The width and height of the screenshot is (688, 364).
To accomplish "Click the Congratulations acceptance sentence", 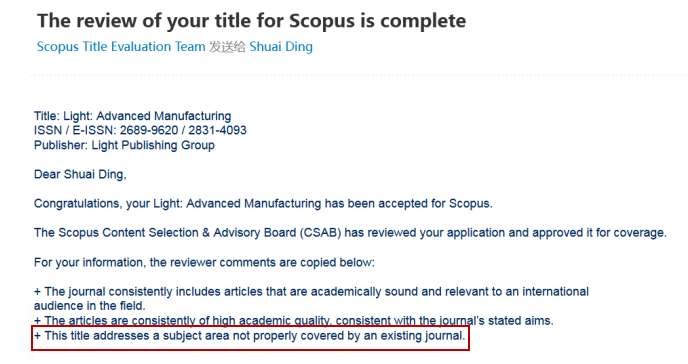I will [263, 203].
